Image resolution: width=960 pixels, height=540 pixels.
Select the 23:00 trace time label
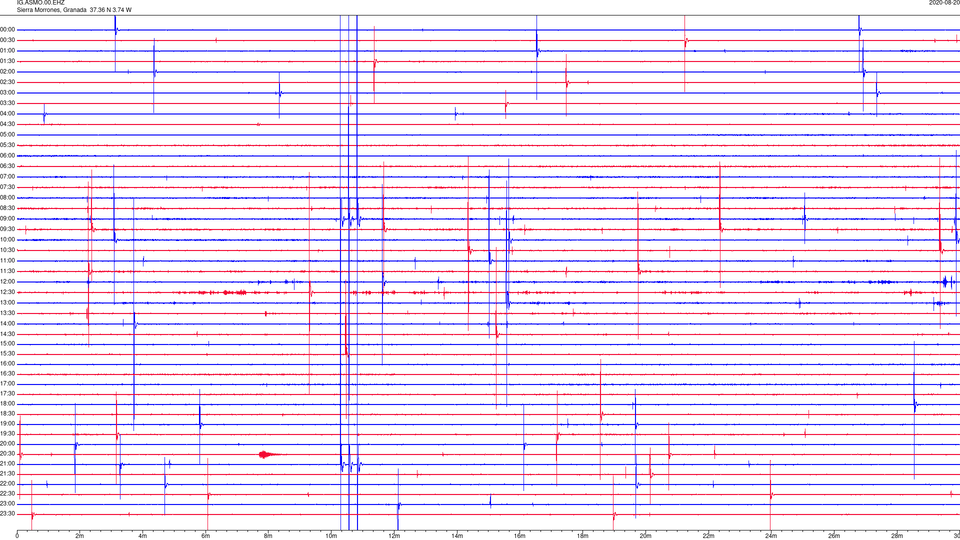(x=8, y=504)
